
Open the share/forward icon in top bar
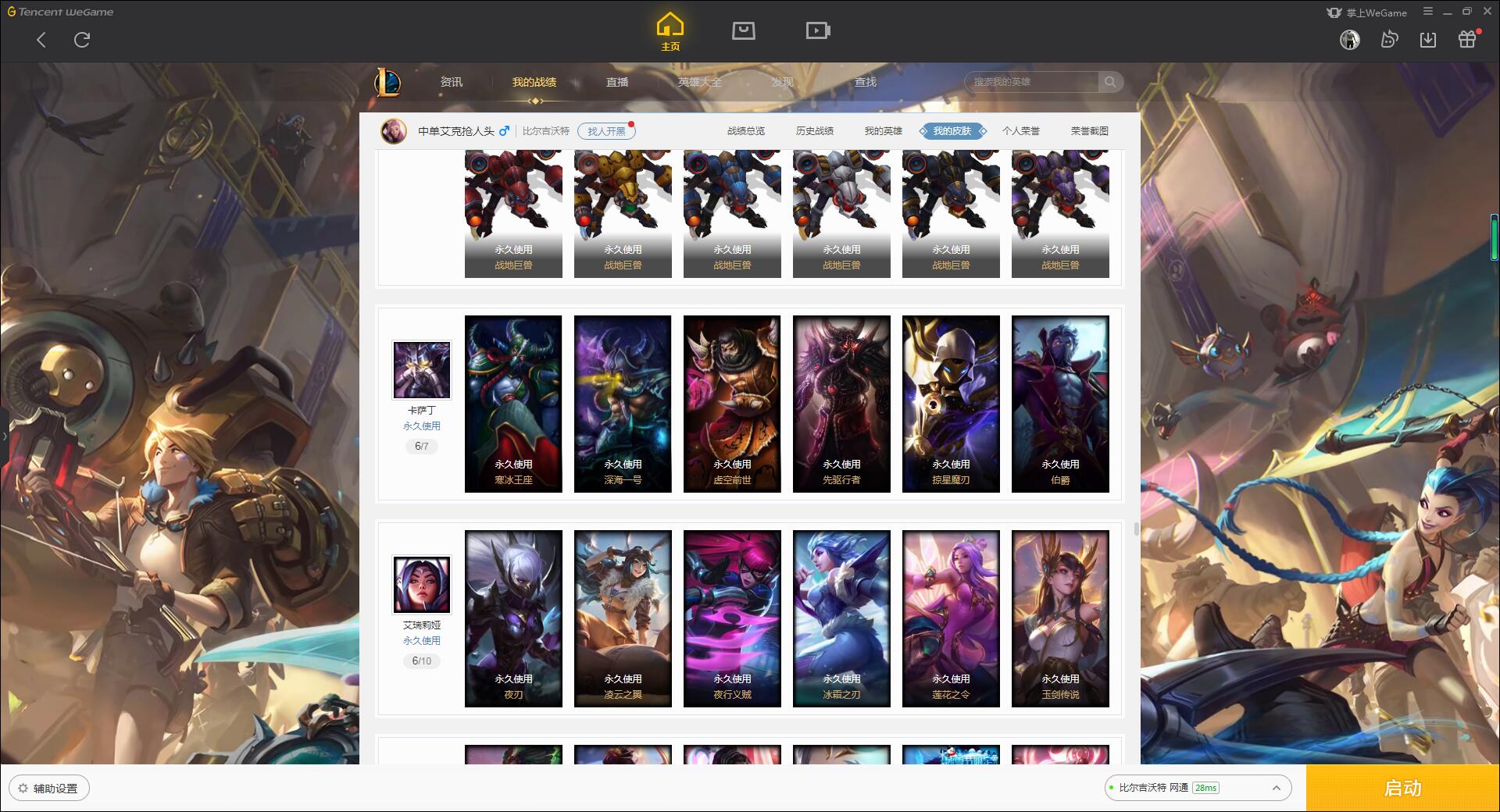tap(1389, 39)
